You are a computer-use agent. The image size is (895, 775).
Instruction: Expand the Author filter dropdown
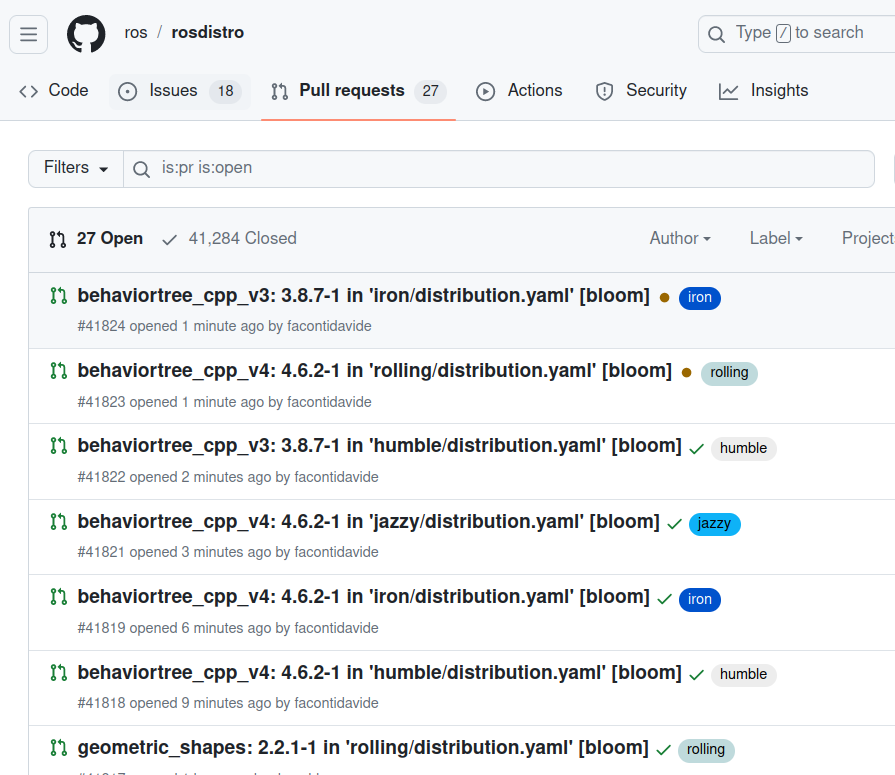(x=680, y=239)
